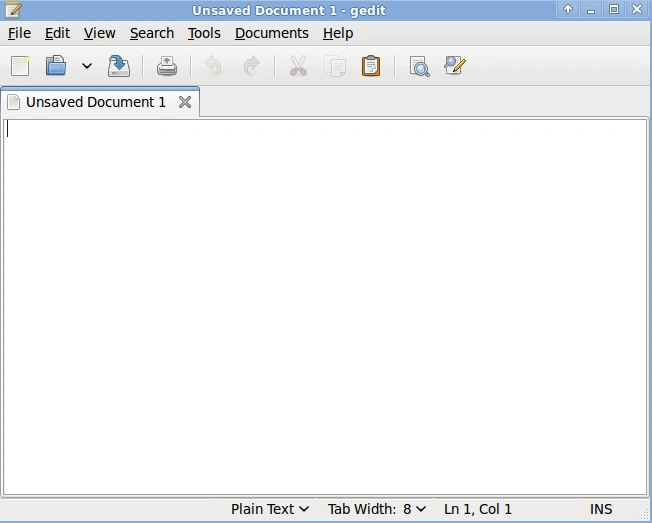Save the document with the save icon

[x=119, y=66]
